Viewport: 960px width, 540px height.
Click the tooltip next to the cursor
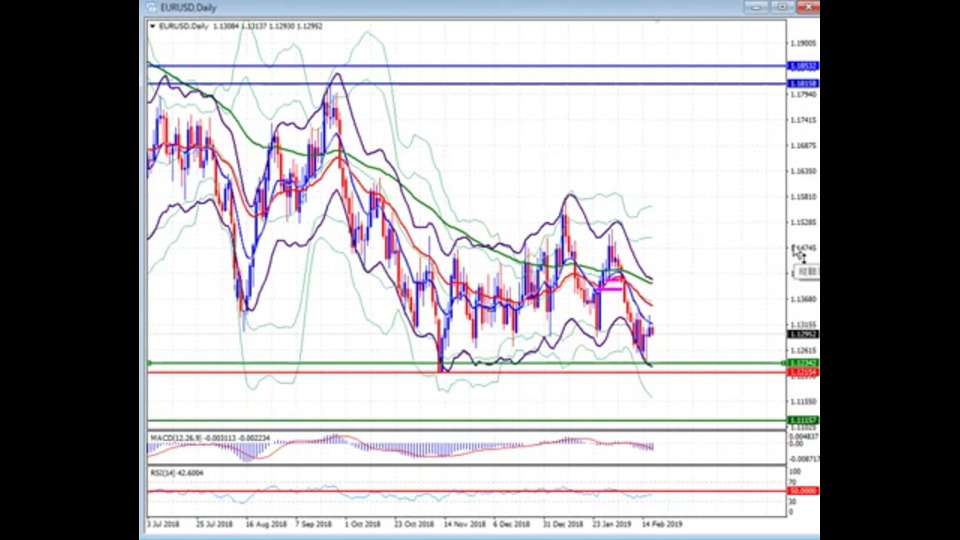[806, 272]
